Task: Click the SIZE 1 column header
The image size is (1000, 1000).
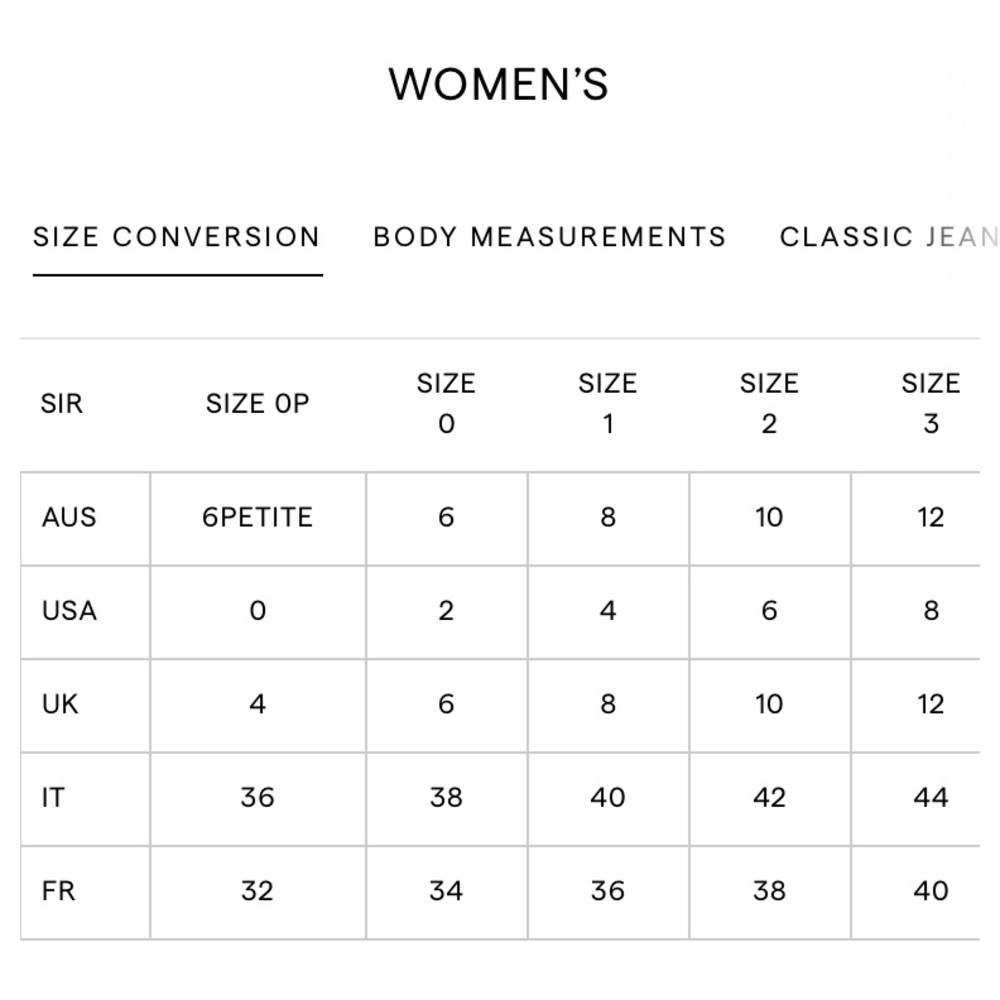Action: [608, 404]
